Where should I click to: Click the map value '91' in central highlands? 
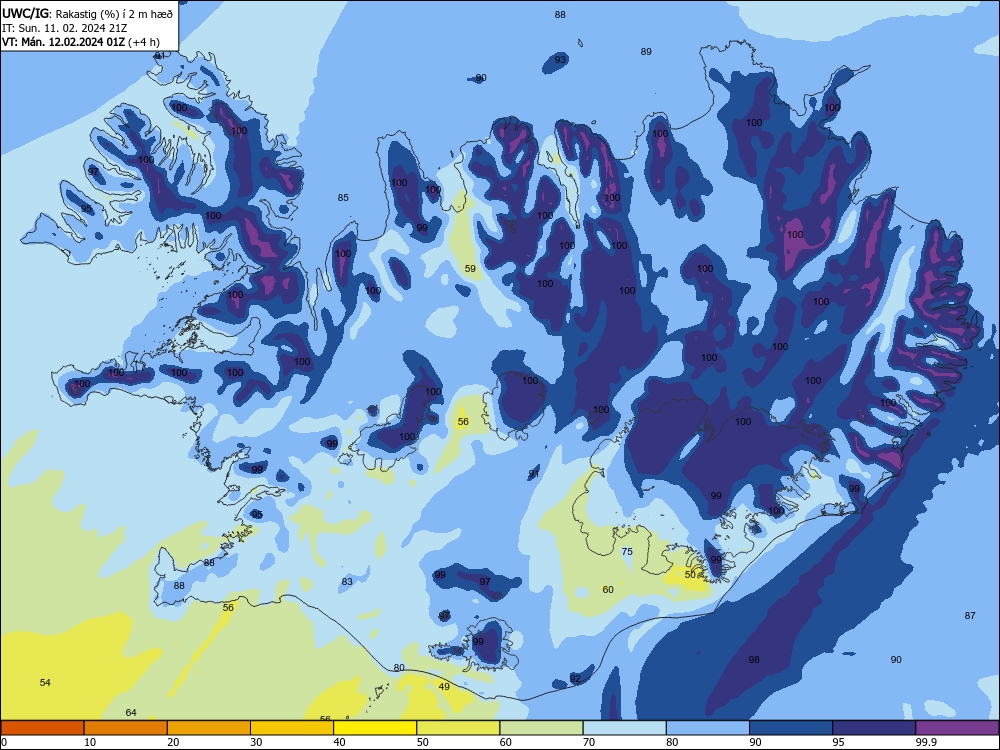[534, 474]
